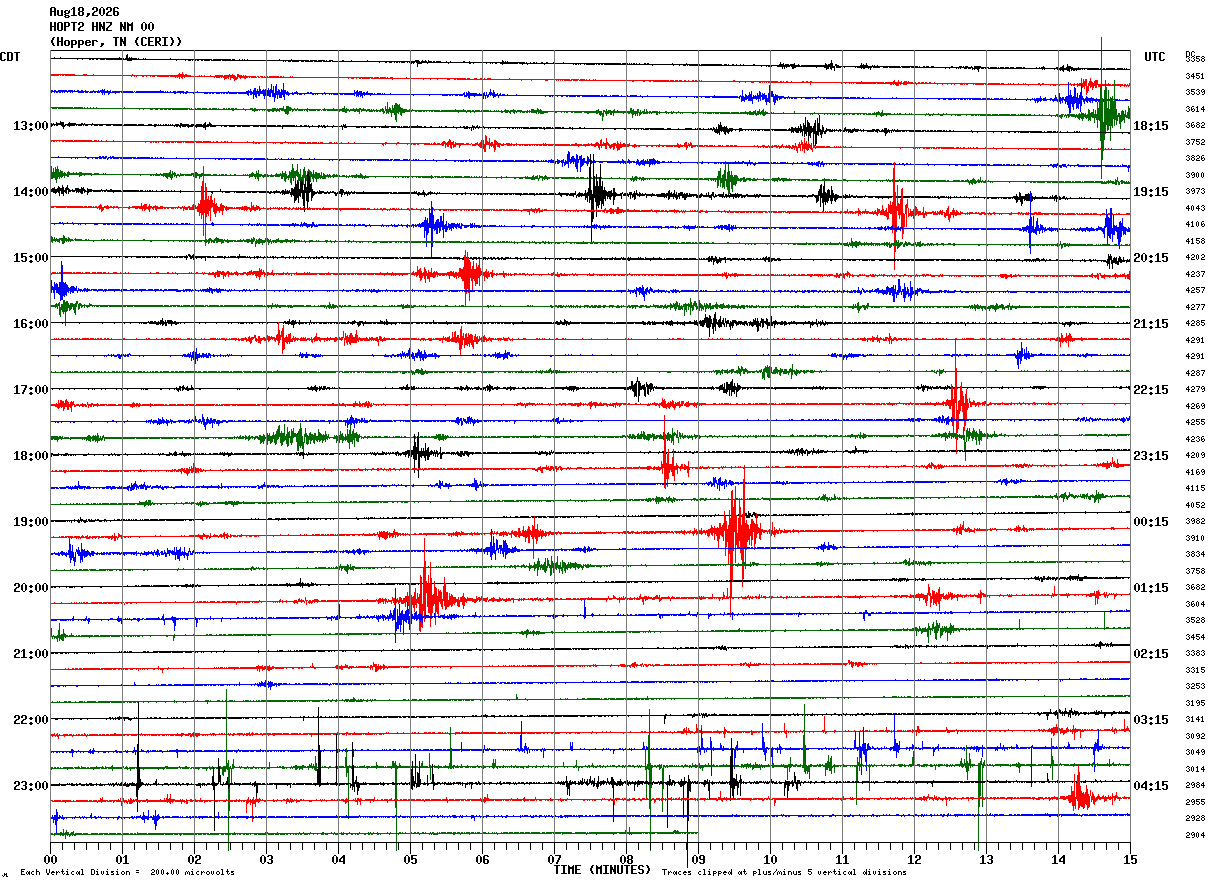This screenshot has width=1210, height=886.
Task: Click the Traces clipped at plus/minus 5 note
Action: [x=784, y=873]
